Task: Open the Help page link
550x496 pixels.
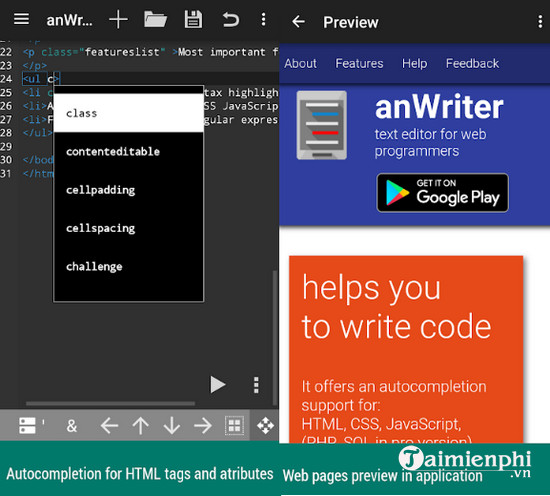Action: point(414,63)
